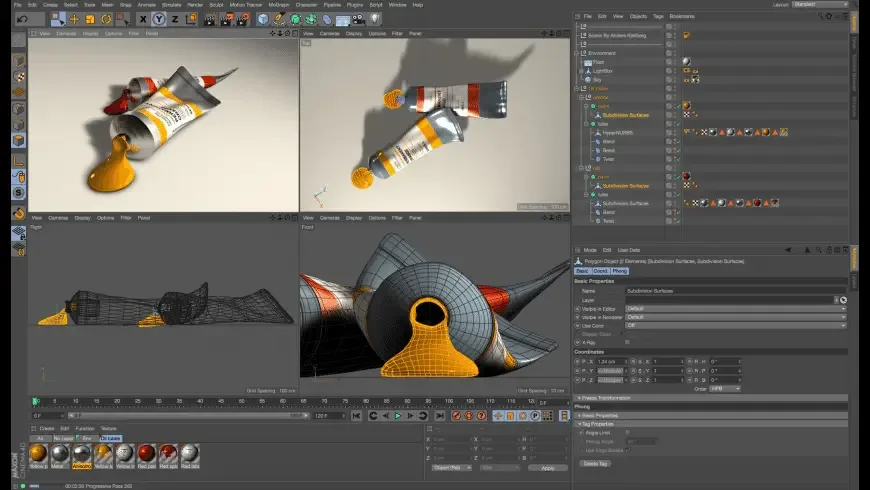Image resolution: width=870 pixels, height=490 pixels.
Task: Select the Oil tubes material layer tab
Action: click(110, 438)
